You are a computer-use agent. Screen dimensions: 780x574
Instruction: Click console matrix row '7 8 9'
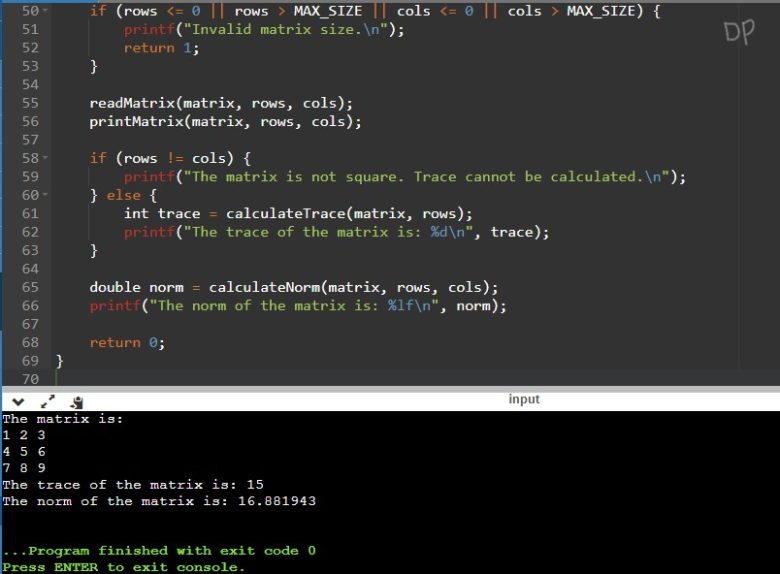(24, 468)
